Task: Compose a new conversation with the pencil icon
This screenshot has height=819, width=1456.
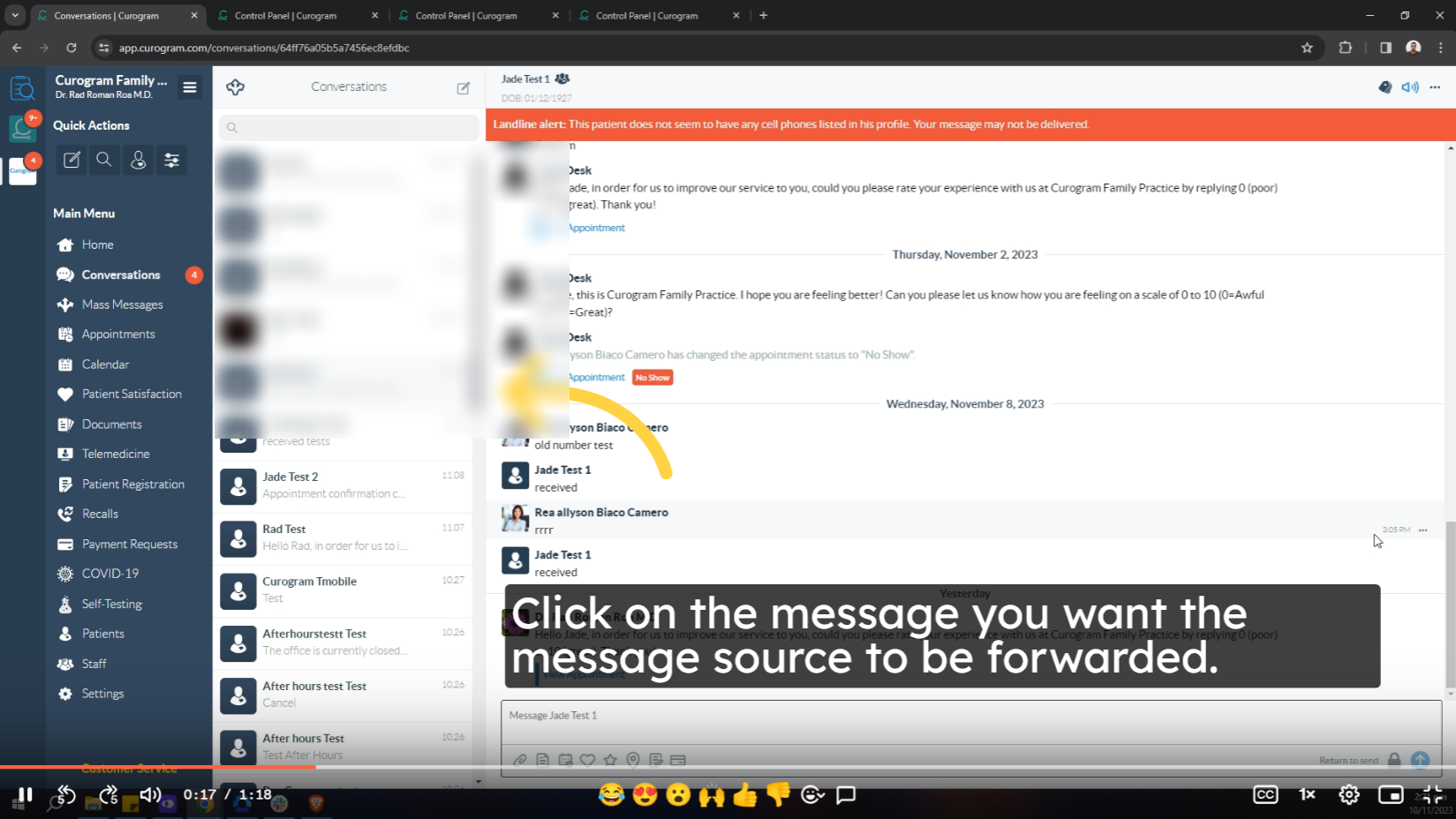Action: (x=463, y=87)
